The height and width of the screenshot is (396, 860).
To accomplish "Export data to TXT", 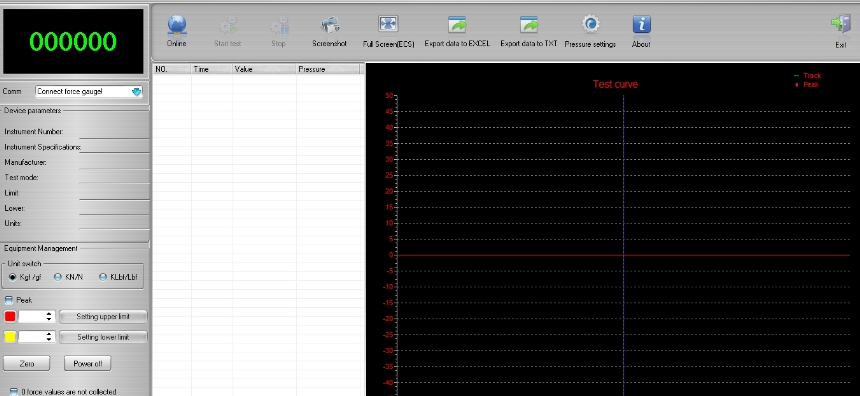I will click(x=529, y=25).
